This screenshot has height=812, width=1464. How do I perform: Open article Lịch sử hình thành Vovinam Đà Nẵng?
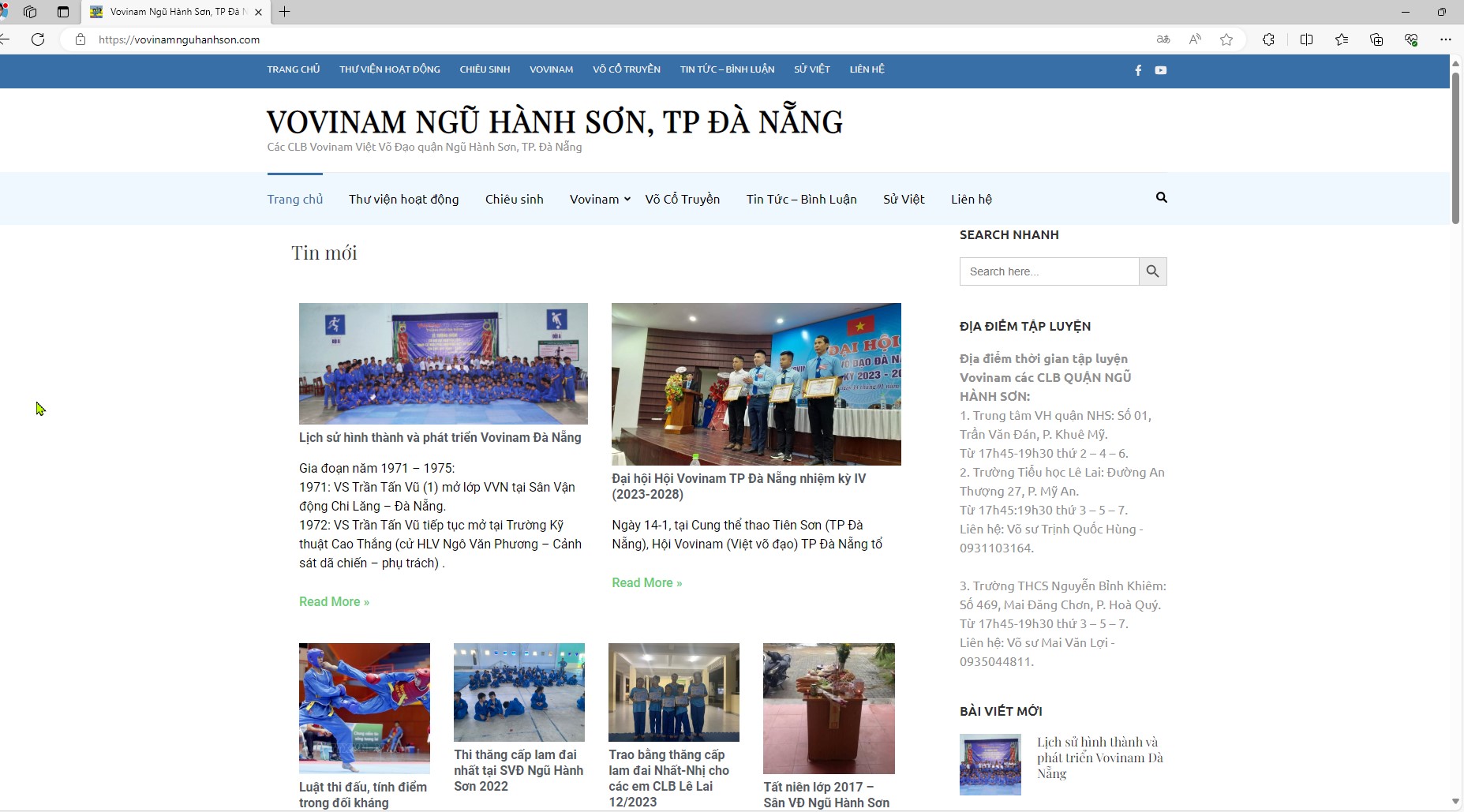click(x=440, y=437)
